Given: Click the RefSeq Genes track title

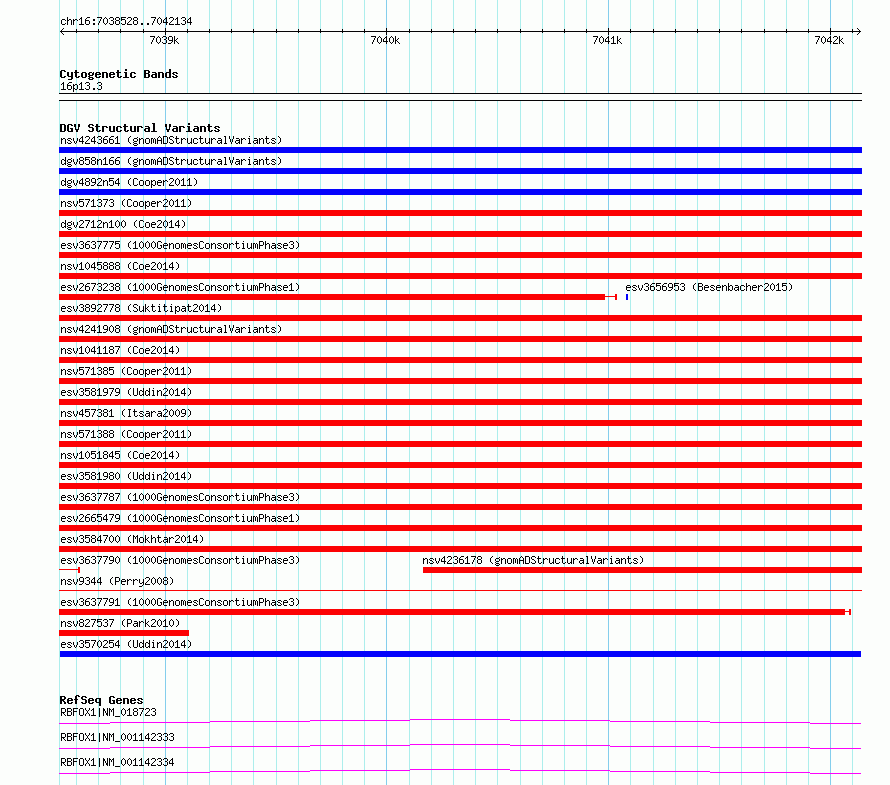Looking at the screenshot, I should 101,700.
